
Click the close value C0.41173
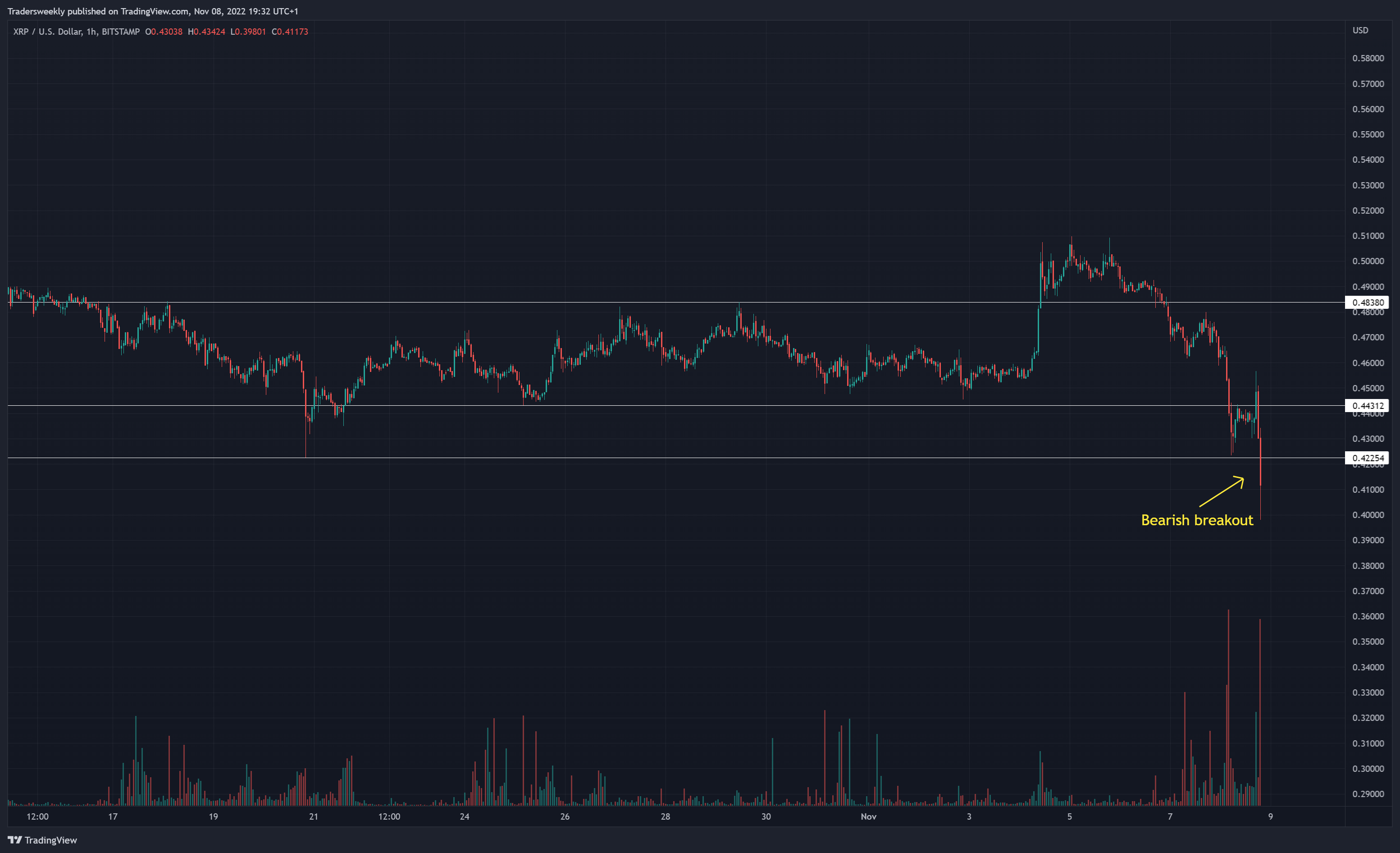[x=290, y=32]
